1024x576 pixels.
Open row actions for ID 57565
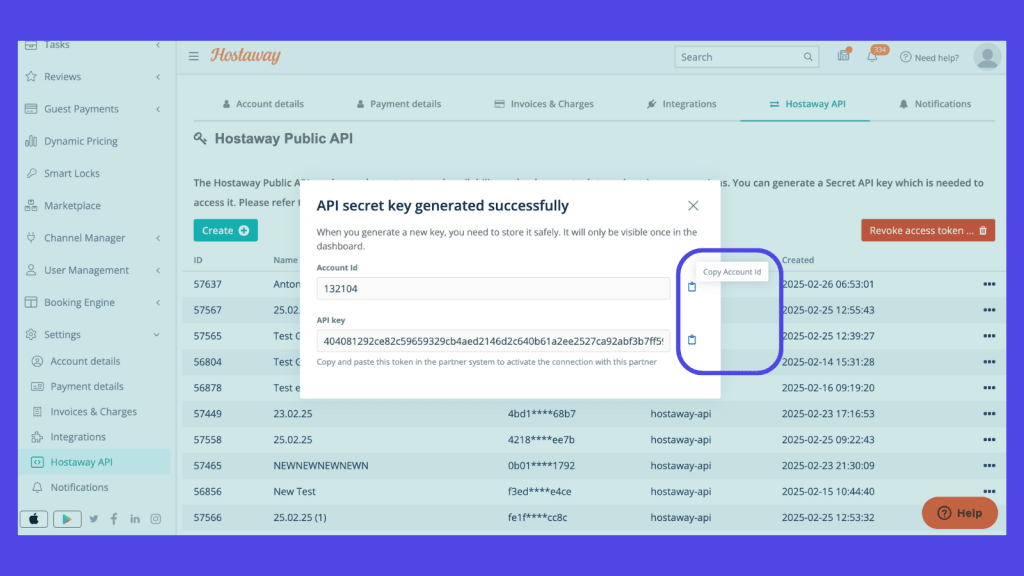click(989, 336)
